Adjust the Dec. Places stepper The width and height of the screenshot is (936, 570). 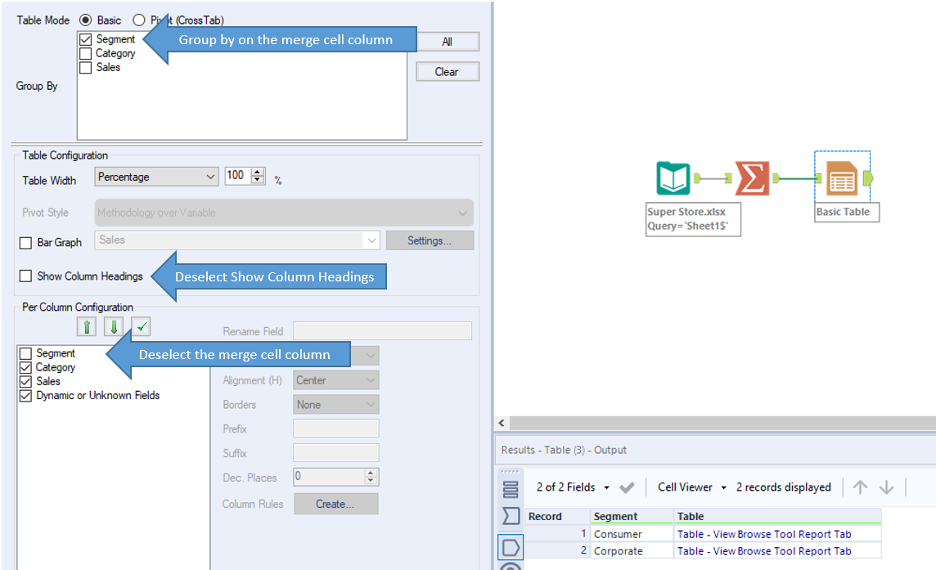[371, 476]
